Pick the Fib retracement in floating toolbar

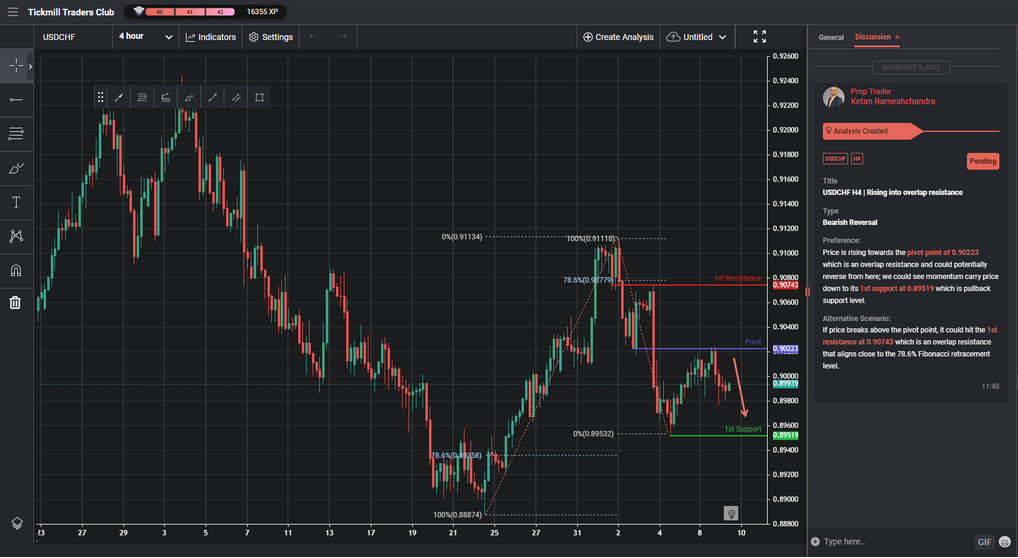(x=142, y=97)
